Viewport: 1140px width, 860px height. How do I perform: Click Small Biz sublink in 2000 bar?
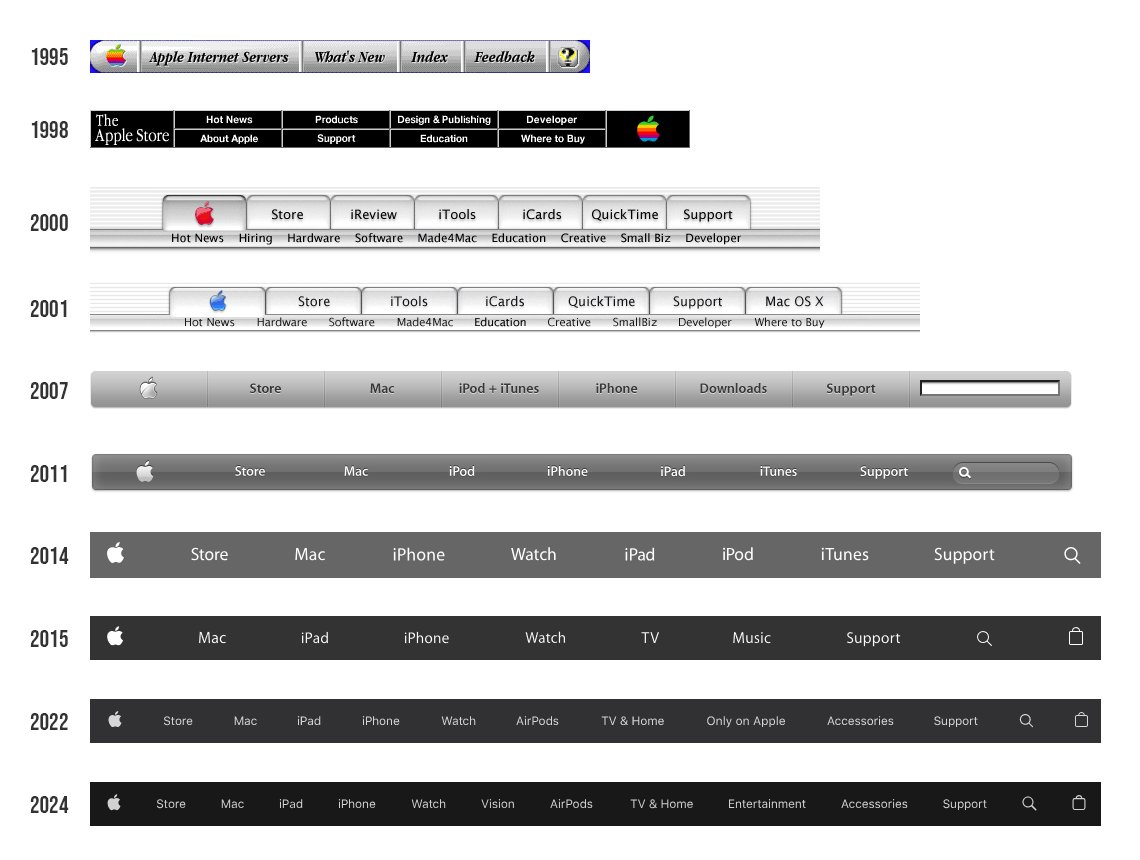(x=646, y=238)
